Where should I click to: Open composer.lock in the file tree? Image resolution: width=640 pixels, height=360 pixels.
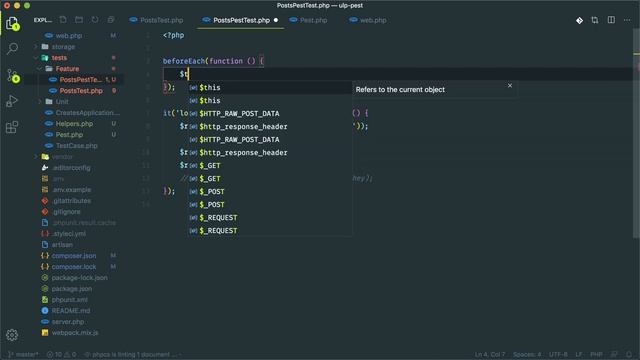[74, 267]
